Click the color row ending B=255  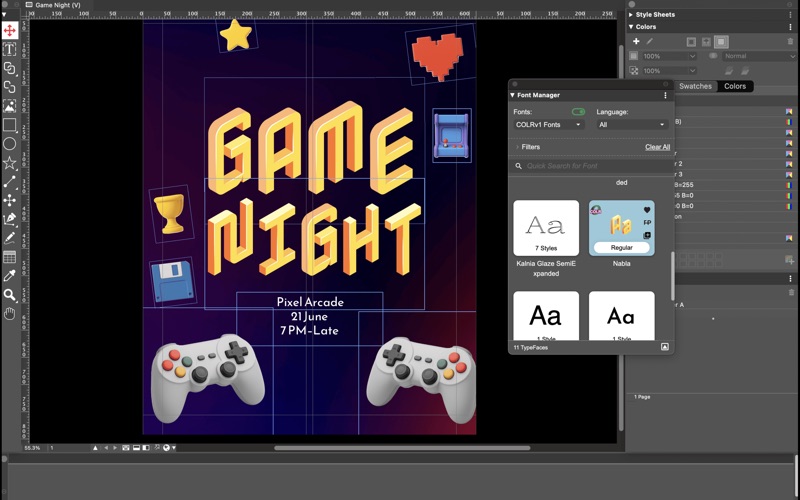coord(735,185)
